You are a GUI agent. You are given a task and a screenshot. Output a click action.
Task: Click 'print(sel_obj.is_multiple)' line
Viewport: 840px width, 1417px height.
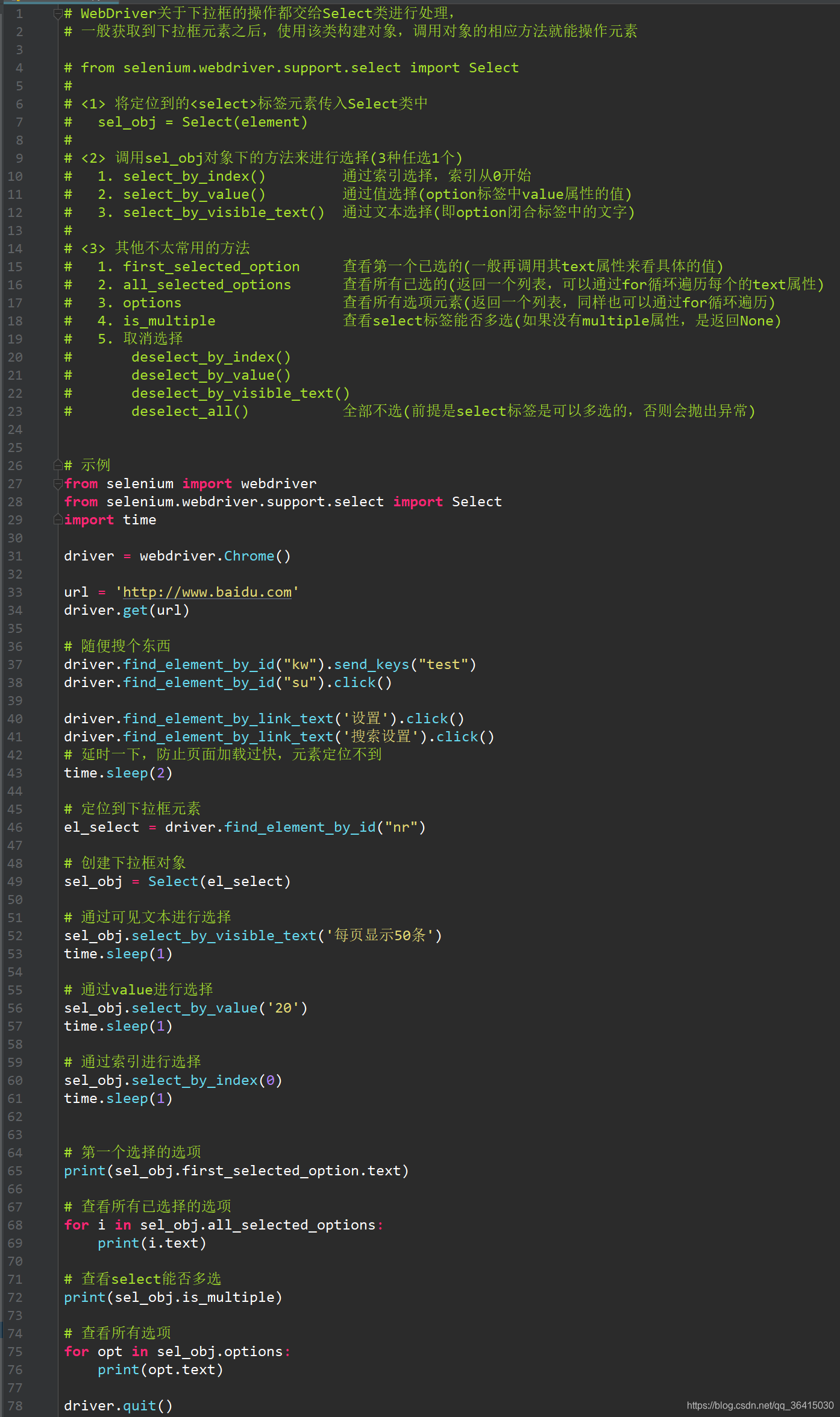click(174, 1297)
